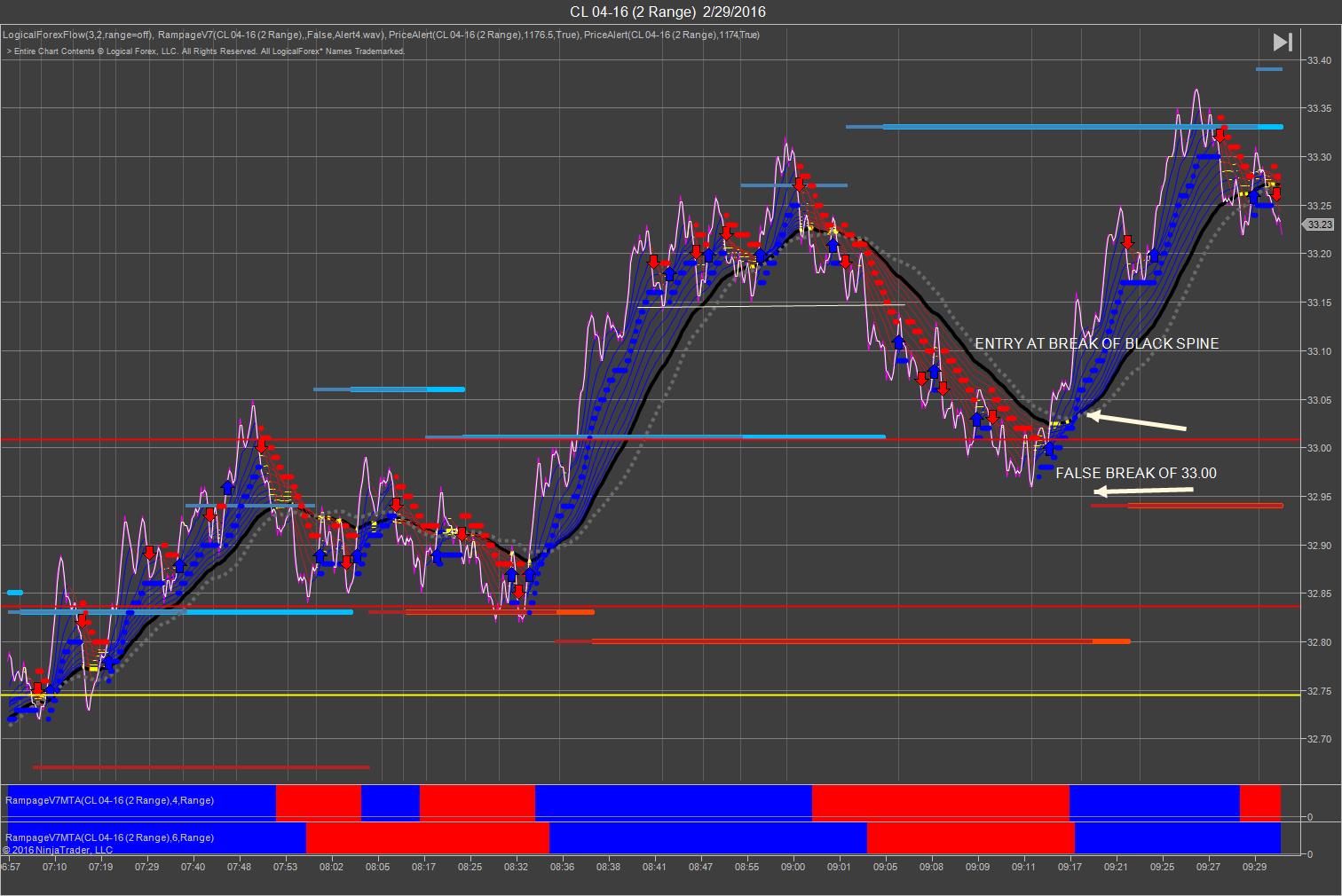
Task: Click the 09:11 time axis label
Action: tap(1024, 867)
